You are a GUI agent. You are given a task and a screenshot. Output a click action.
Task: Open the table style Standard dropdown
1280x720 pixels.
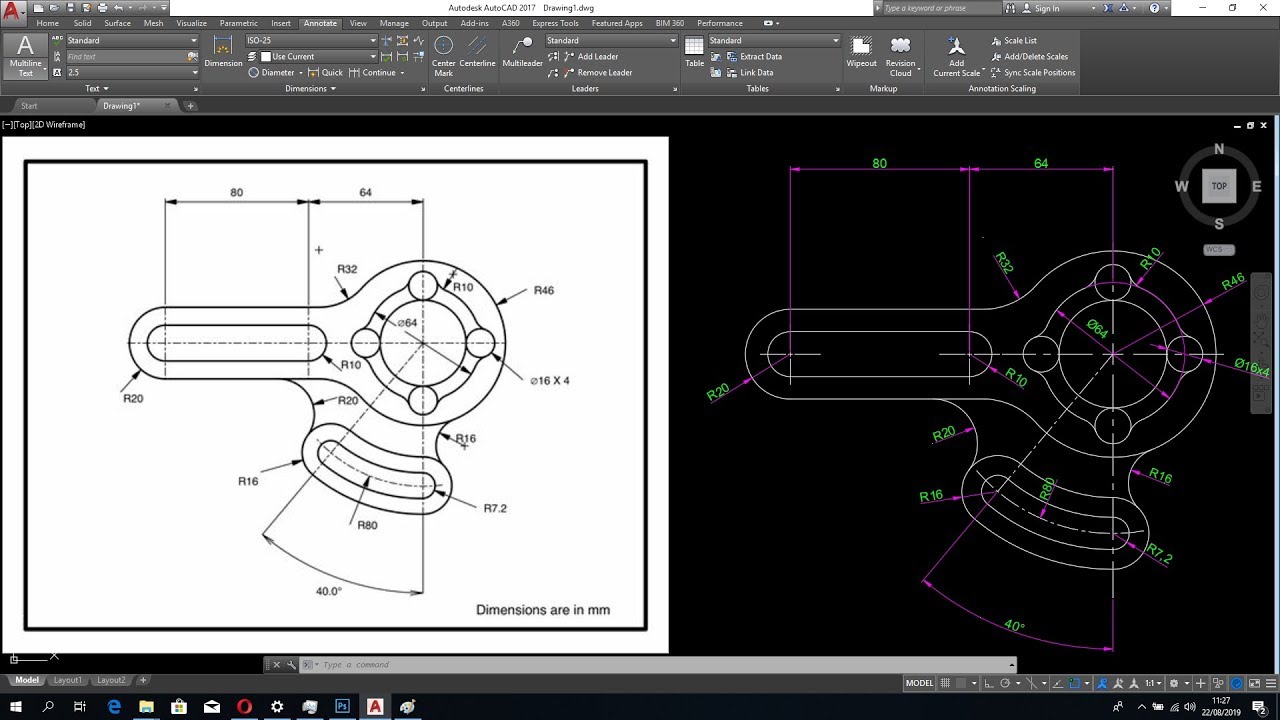[x=775, y=40]
